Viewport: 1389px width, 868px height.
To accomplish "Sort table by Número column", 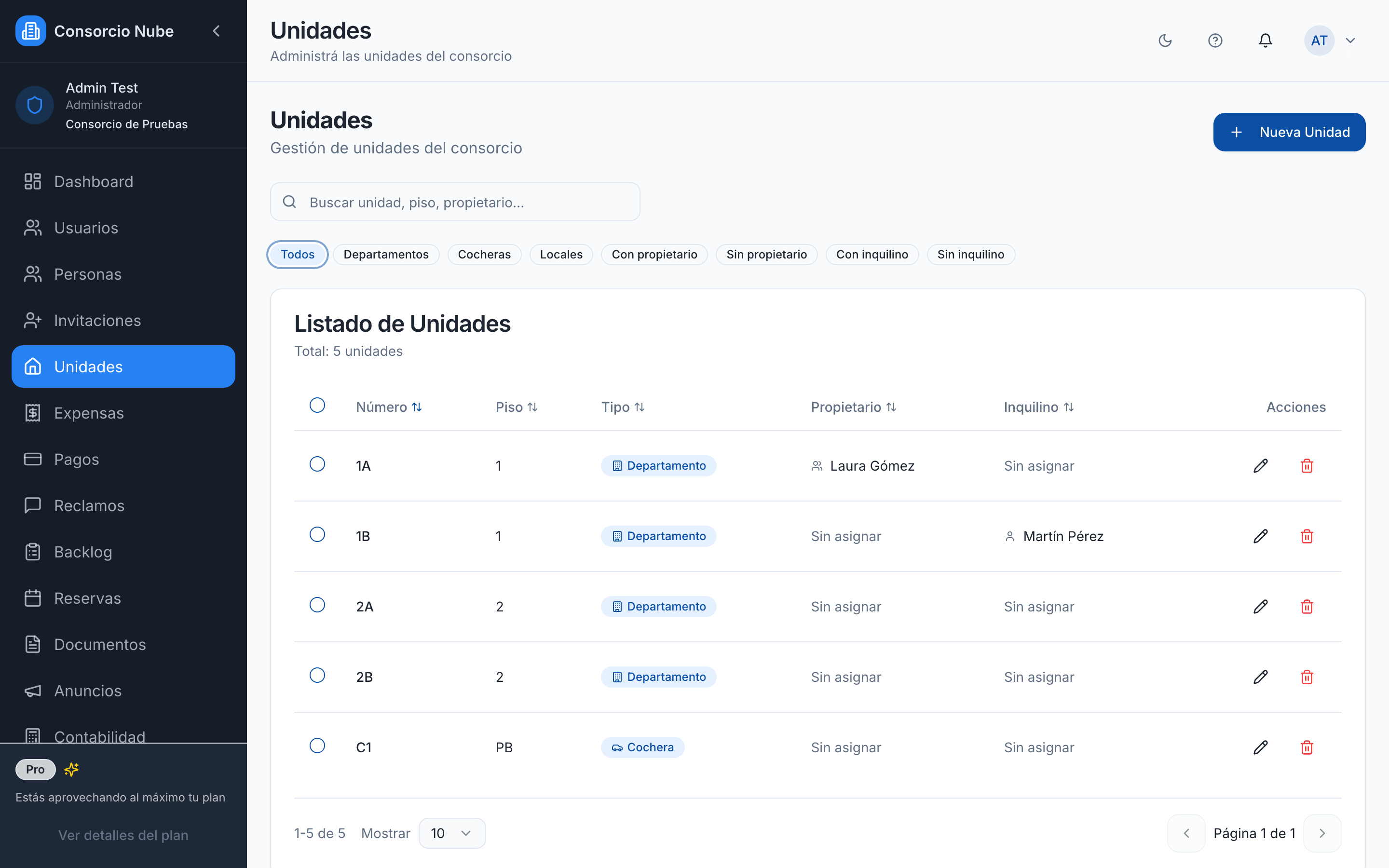I will [x=389, y=407].
